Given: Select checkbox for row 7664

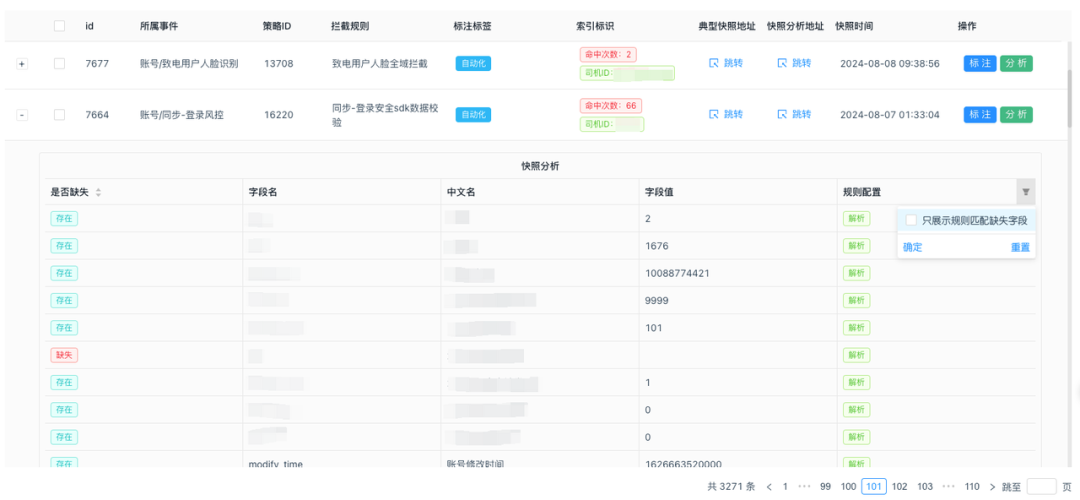Looking at the screenshot, I should [x=60, y=115].
